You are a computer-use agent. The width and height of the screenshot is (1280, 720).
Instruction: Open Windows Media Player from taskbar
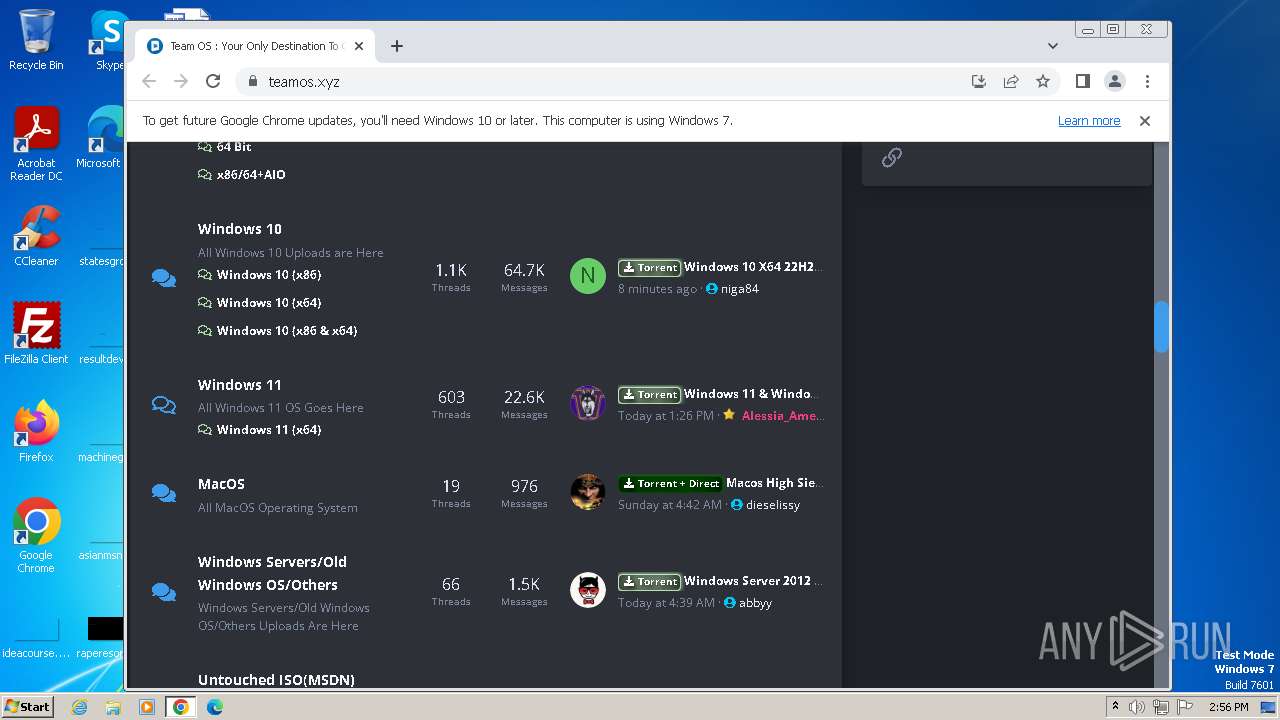click(147, 707)
